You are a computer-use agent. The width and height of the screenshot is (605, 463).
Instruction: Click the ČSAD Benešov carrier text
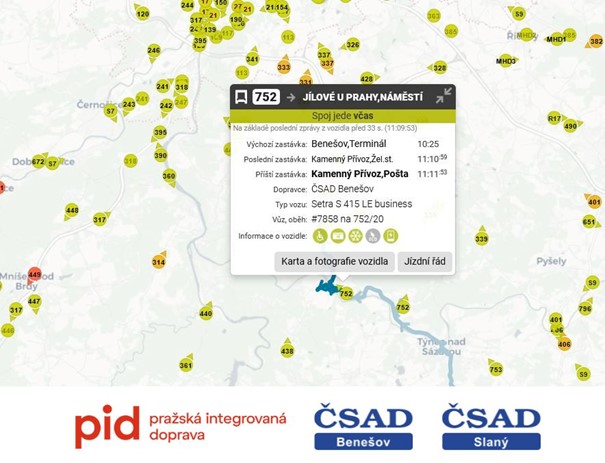(343, 189)
